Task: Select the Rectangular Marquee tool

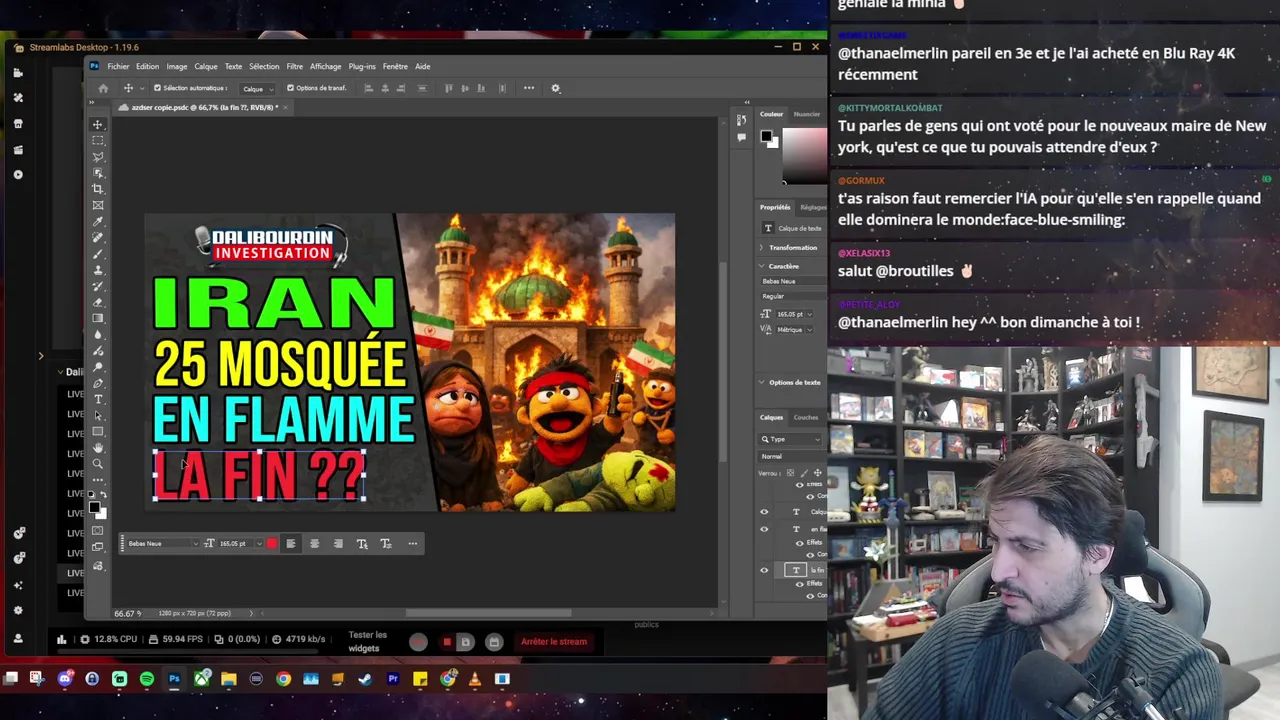Action: [x=97, y=141]
